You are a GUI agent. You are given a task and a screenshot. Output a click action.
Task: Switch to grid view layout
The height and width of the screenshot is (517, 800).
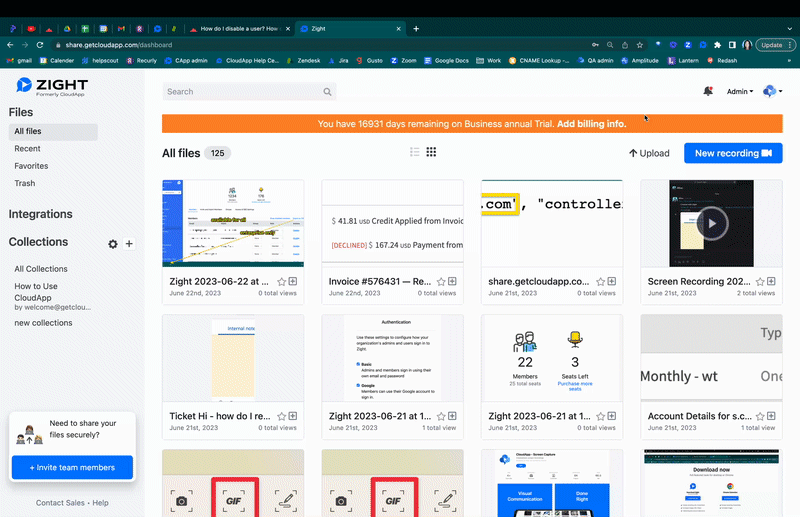coord(431,152)
